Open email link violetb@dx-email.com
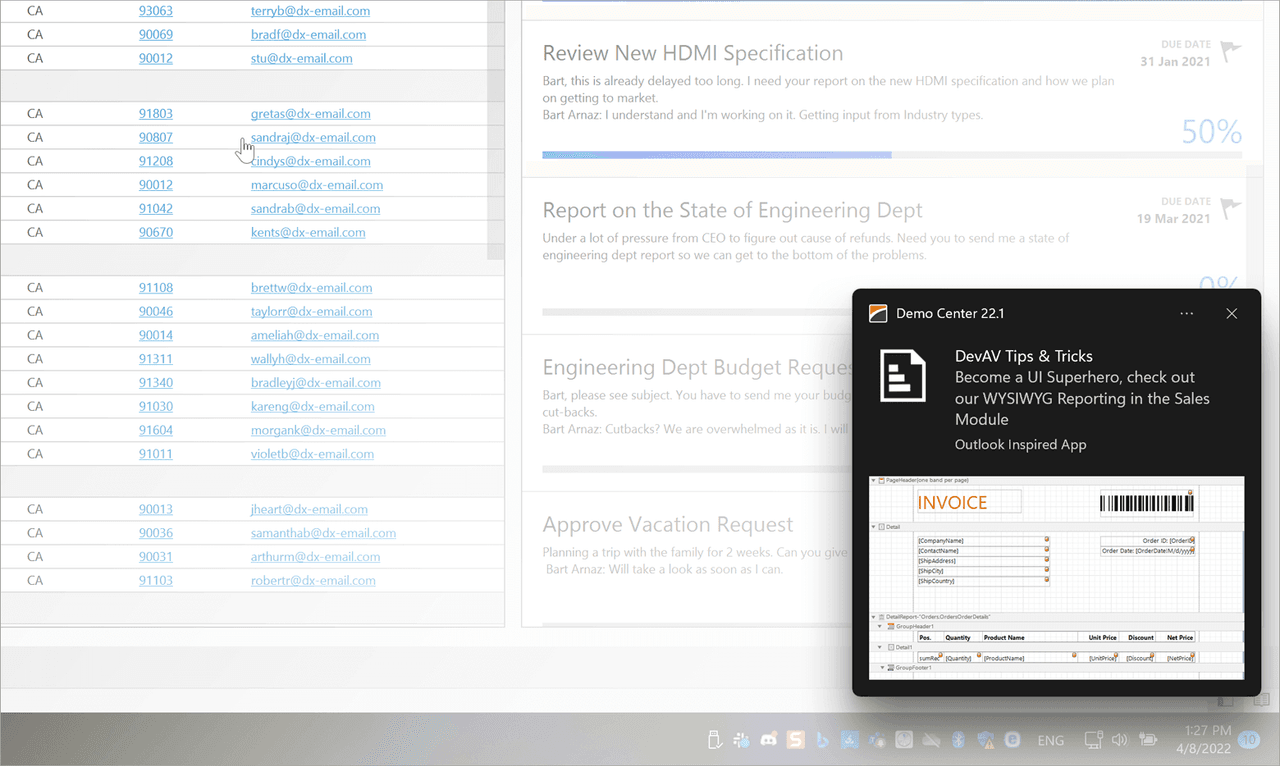The height and width of the screenshot is (766, 1280). 312,453
